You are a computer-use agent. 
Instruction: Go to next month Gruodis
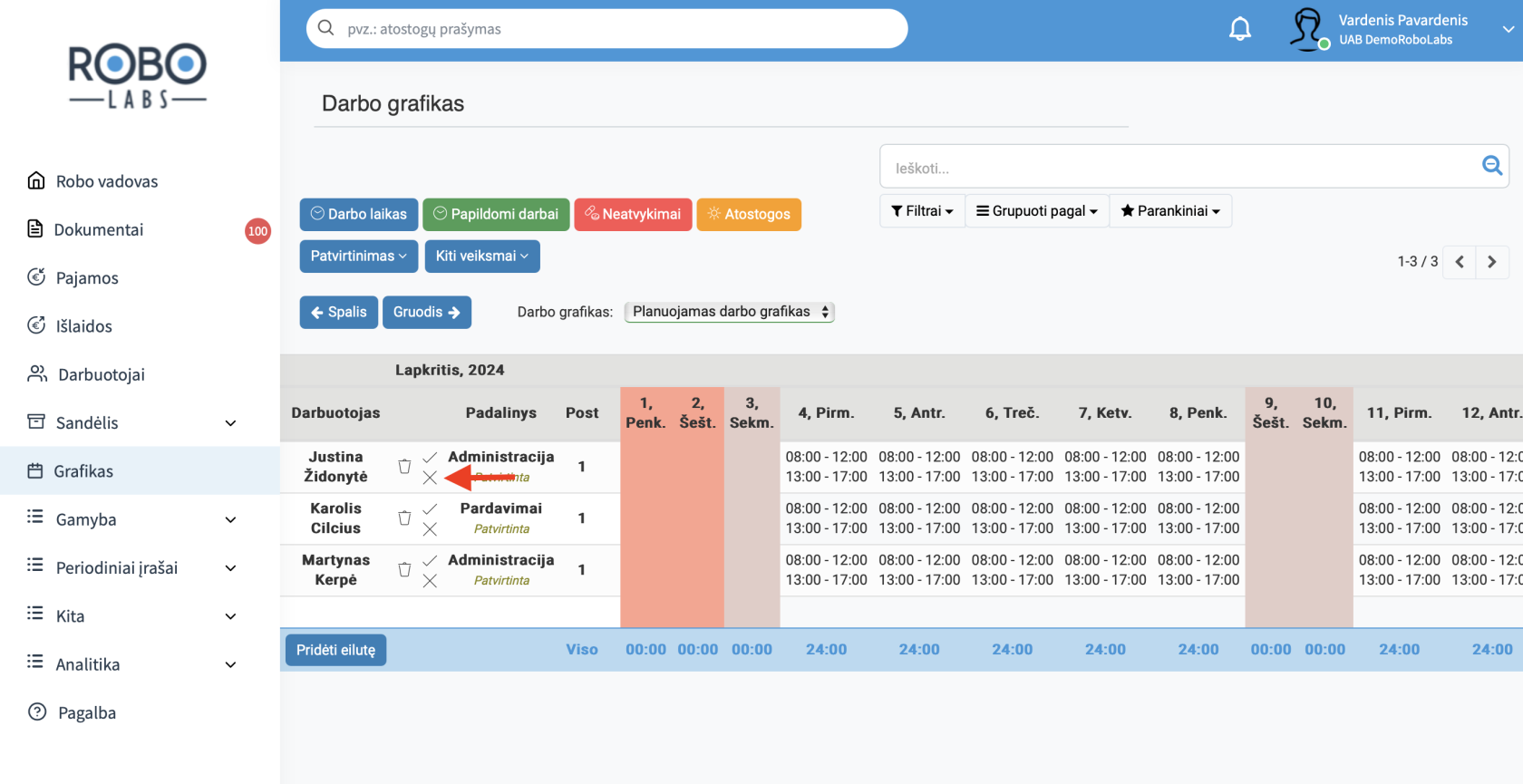tap(427, 313)
